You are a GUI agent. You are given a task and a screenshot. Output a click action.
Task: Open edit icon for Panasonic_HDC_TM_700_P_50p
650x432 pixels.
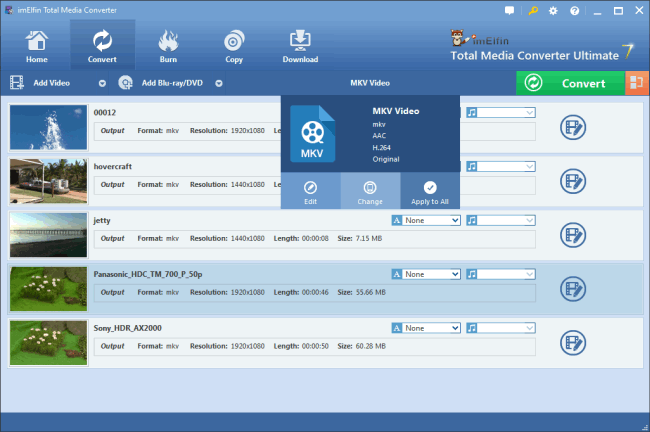pos(573,289)
